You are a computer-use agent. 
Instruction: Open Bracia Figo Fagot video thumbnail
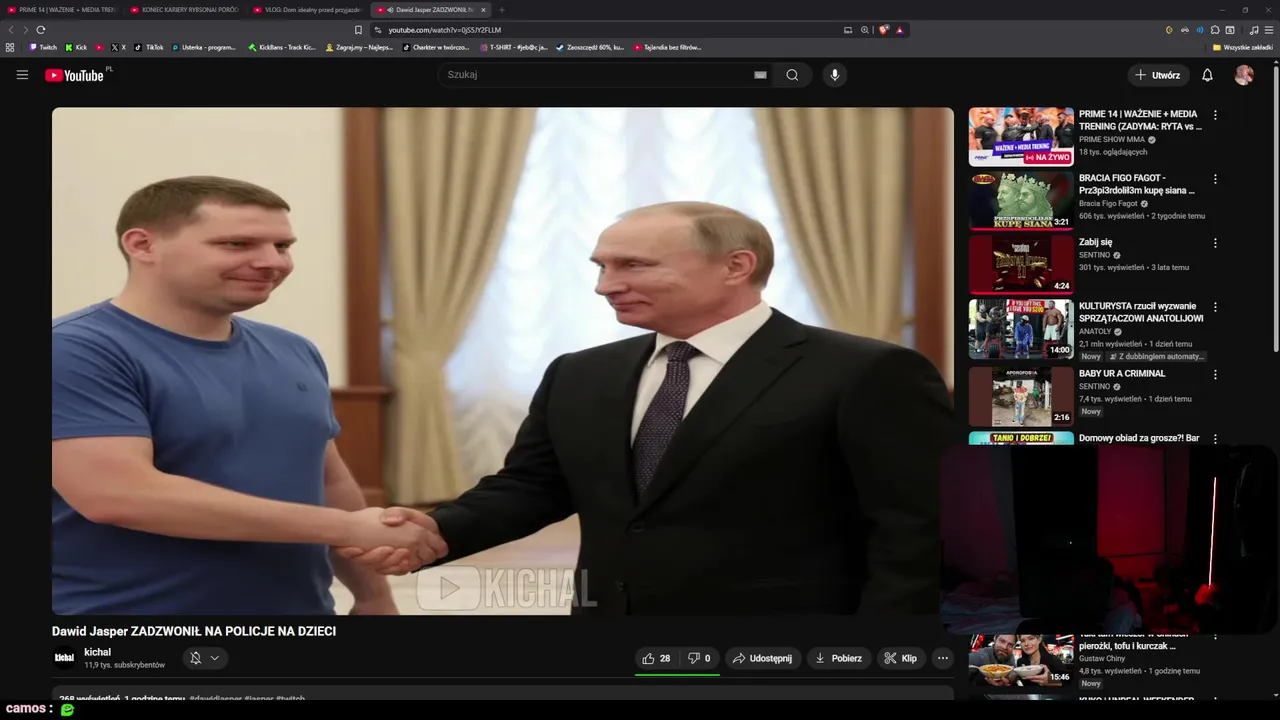1021,200
